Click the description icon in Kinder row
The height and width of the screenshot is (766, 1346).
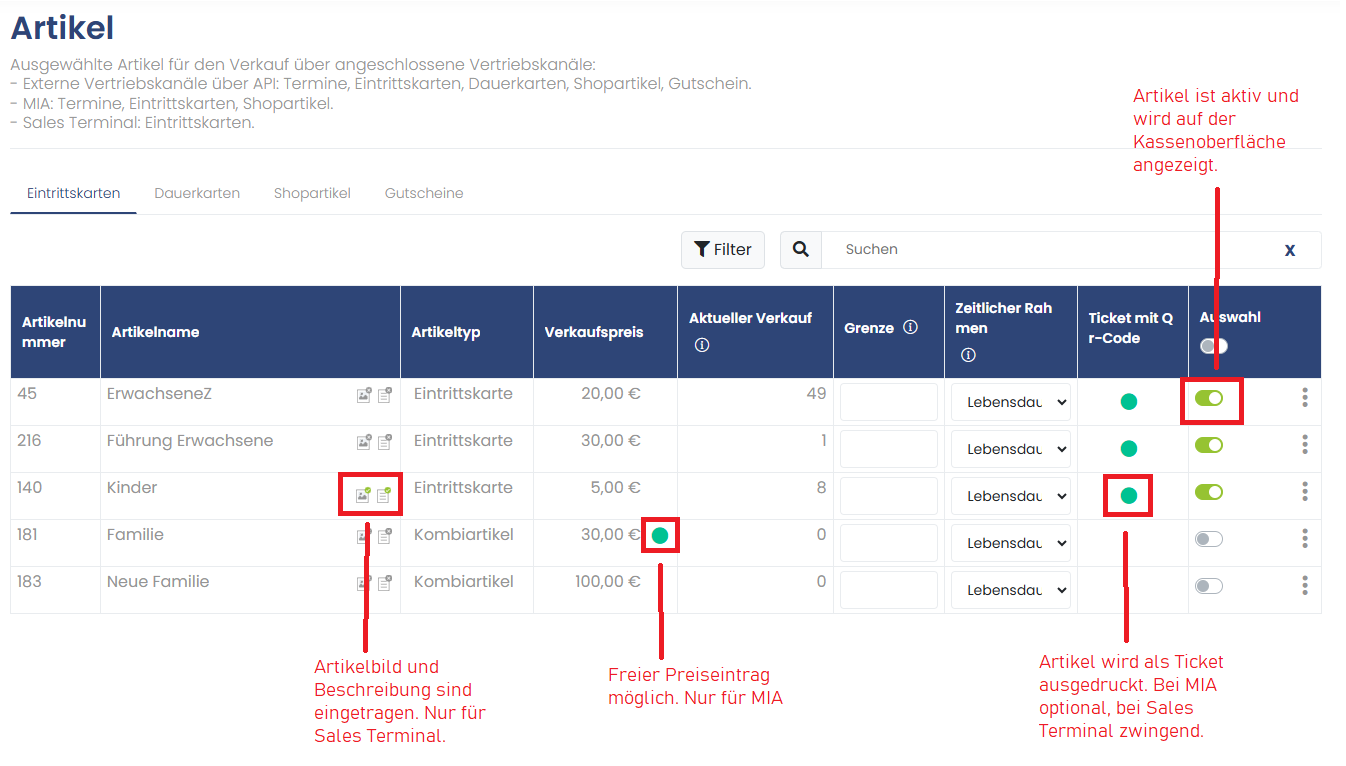pyautogui.click(x=384, y=494)
